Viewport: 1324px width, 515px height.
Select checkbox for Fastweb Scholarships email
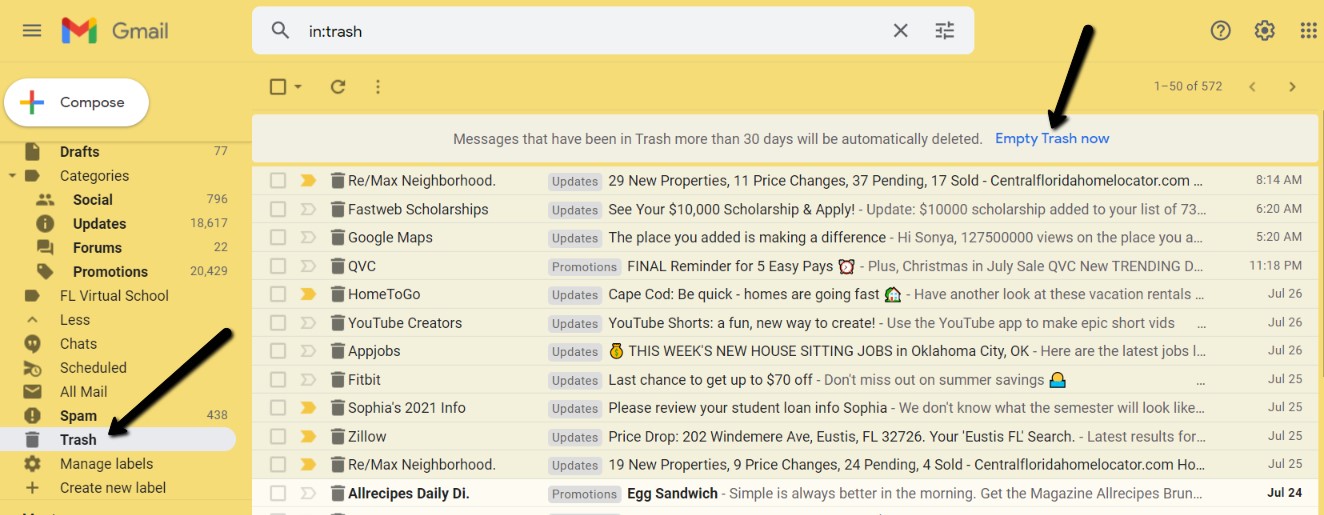[278, 209]
